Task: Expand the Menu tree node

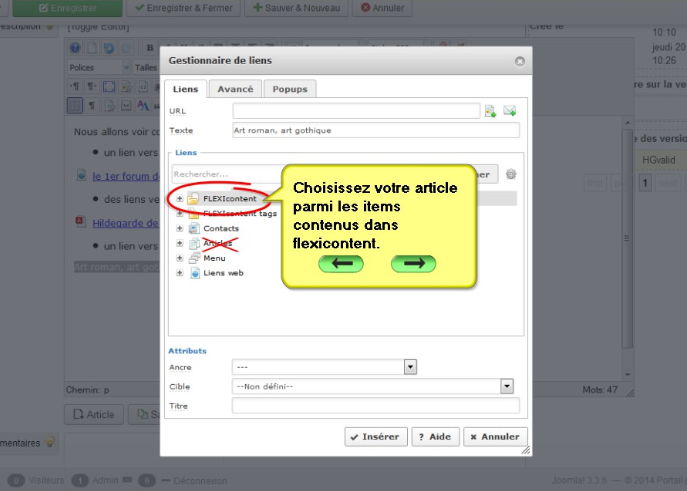Action: tap(180, 258)
